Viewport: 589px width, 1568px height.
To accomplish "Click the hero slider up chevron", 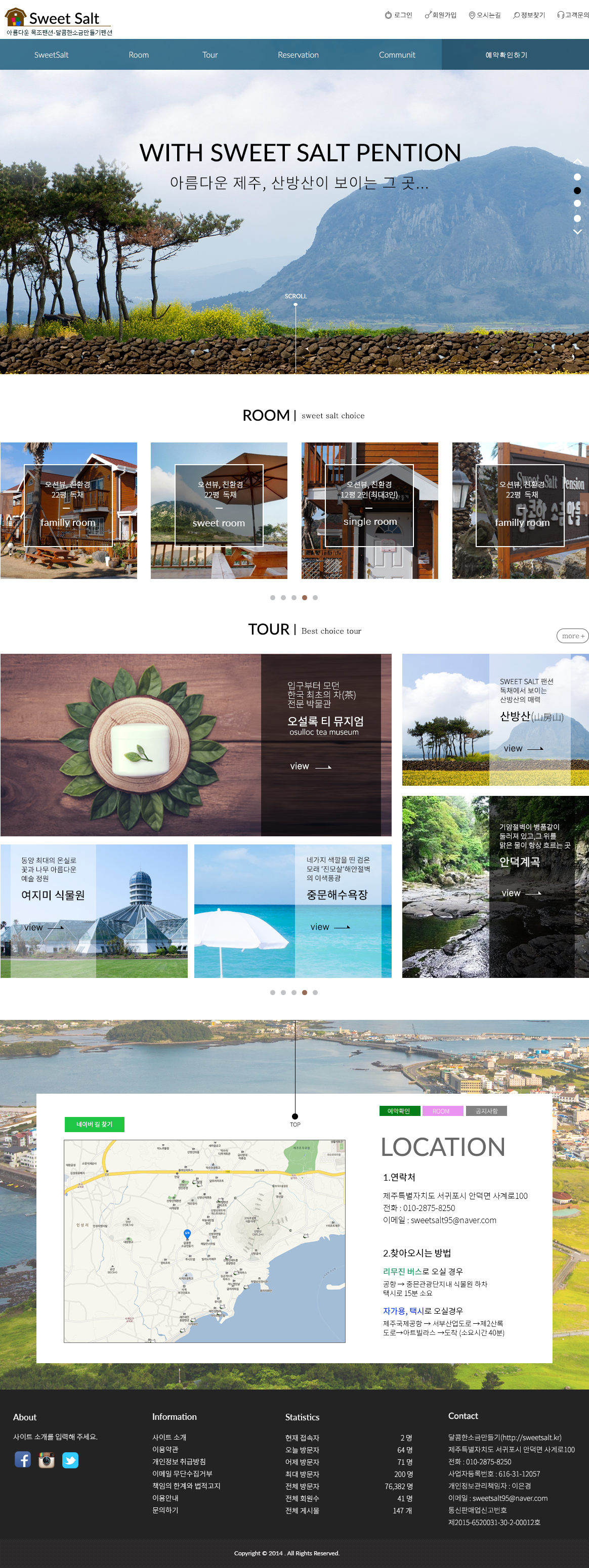I will pos(577,161).
